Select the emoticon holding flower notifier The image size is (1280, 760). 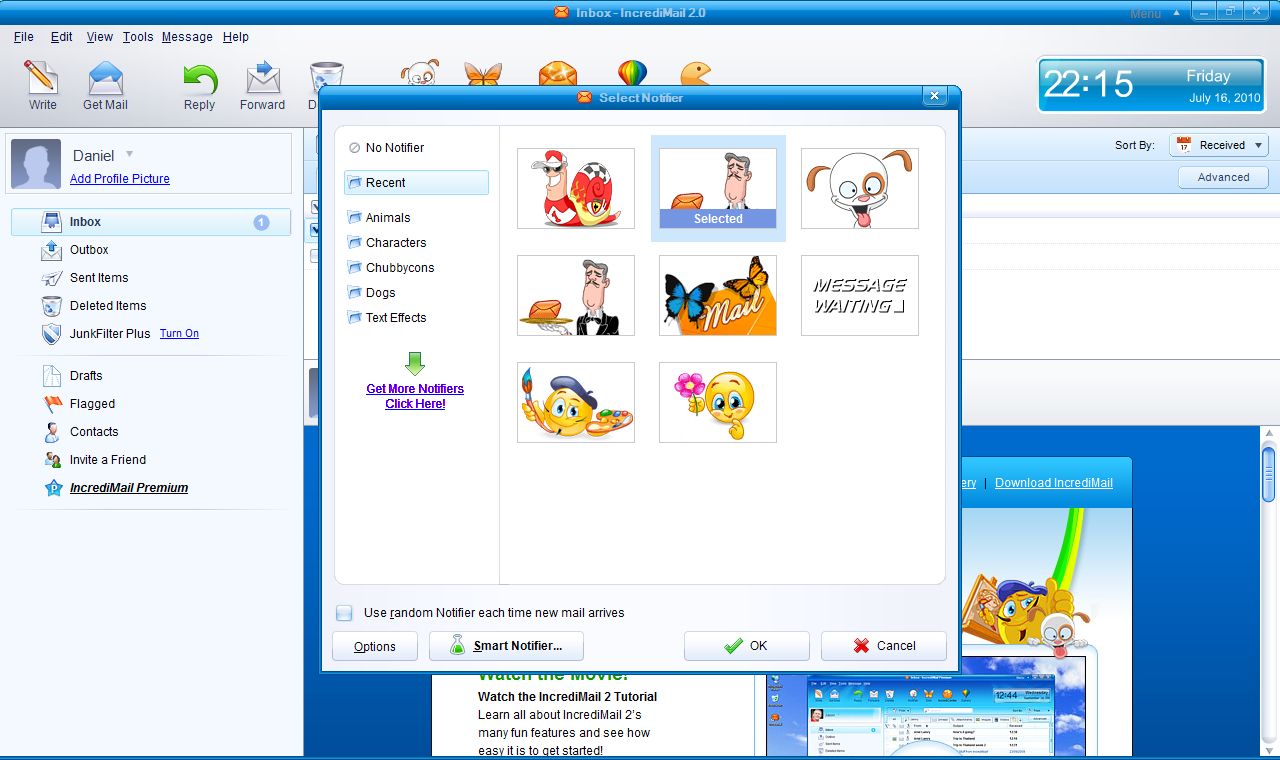click(718, 402)
